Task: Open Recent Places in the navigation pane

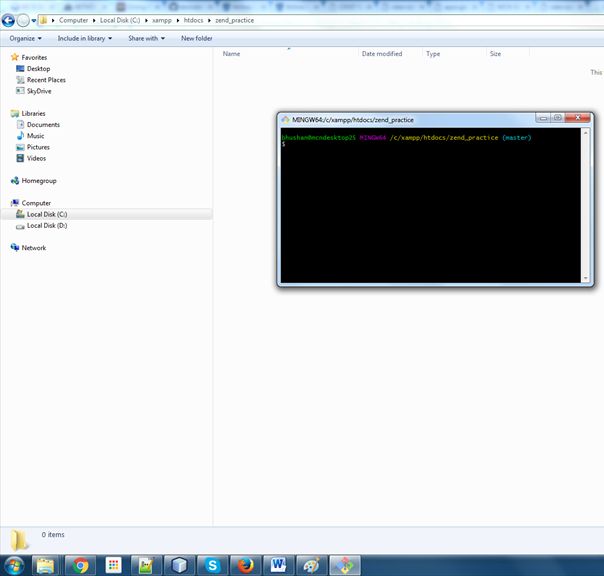Action: coord(46,80)
